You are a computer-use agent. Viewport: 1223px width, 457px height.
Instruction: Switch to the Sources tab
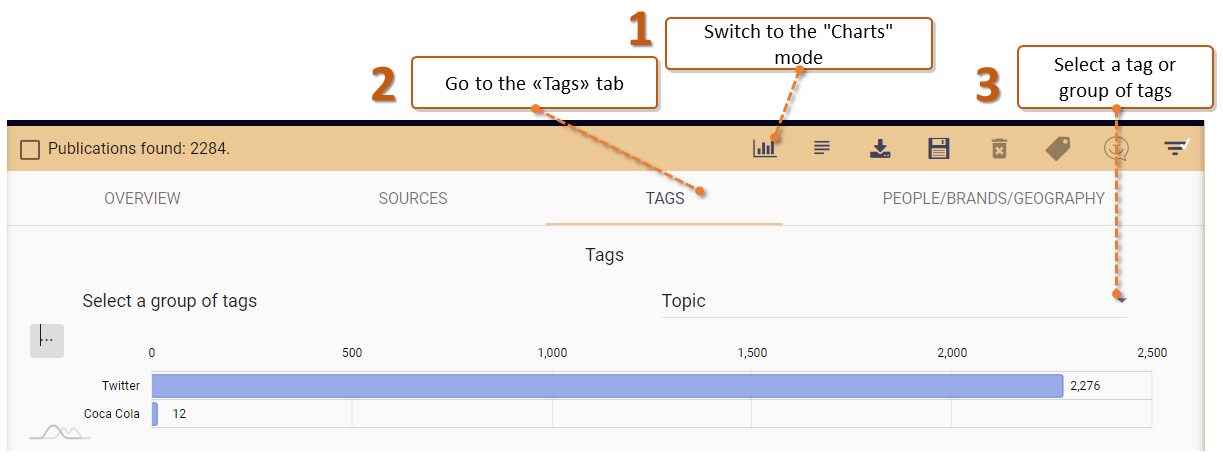(413, 198)
